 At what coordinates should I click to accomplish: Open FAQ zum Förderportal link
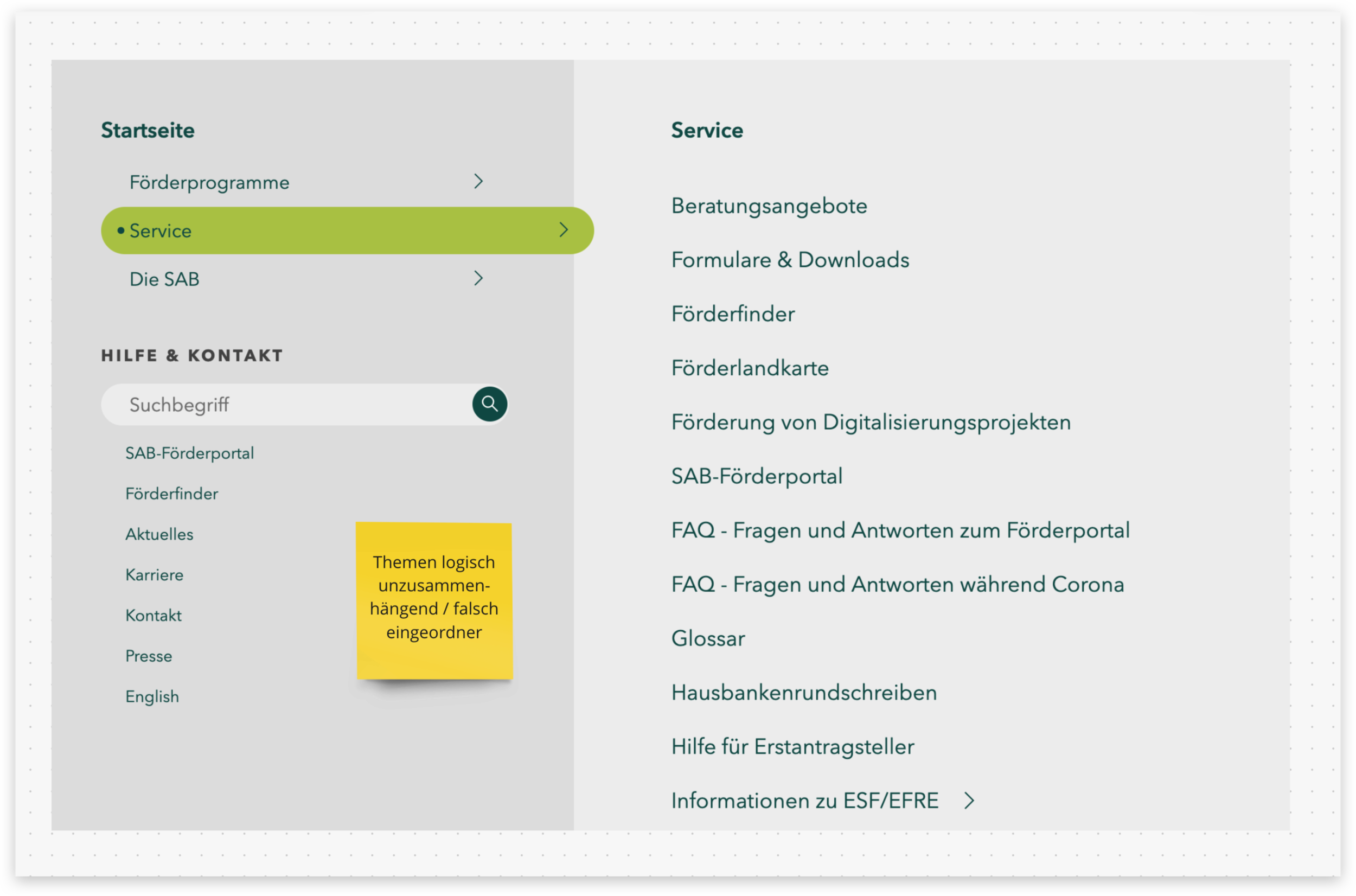coord(900,530)
